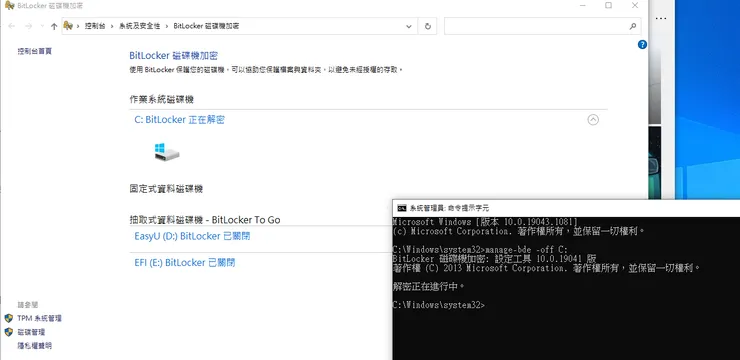Focus the control panel search box
This screenshot has width=740, height=360.
click(x=542, y=26)
